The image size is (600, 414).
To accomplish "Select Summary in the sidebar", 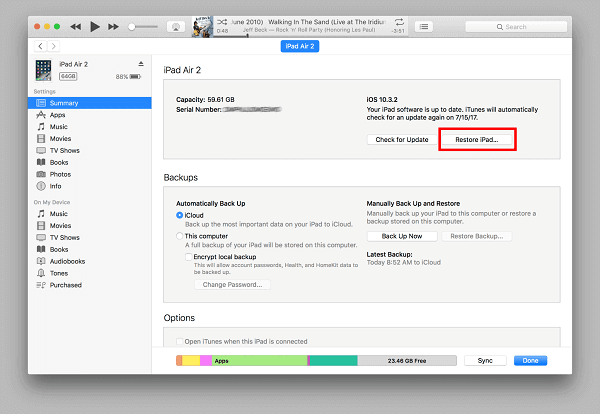I will [x=64, y=103].
